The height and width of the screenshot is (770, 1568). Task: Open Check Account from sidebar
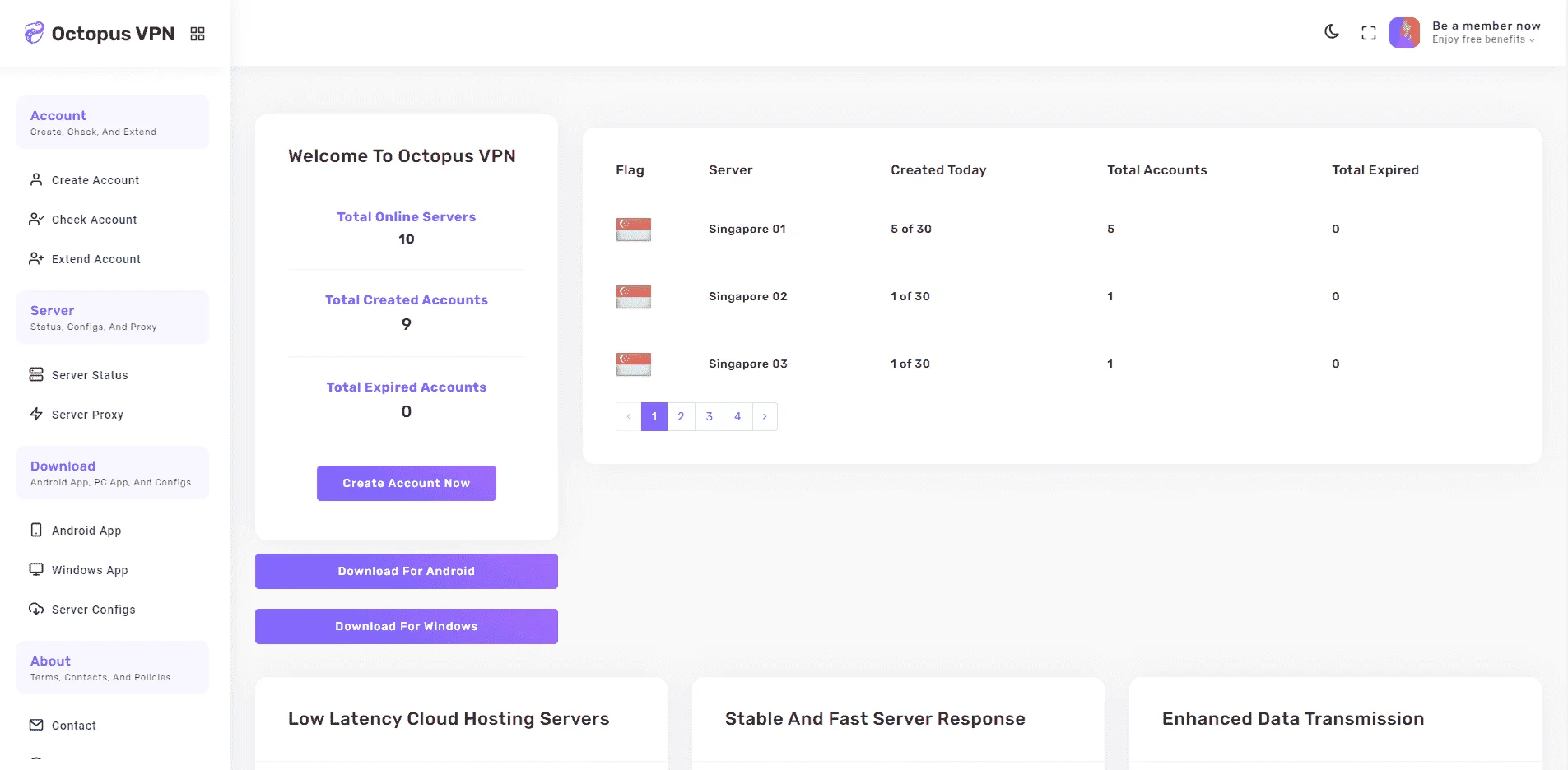point(95,220)
